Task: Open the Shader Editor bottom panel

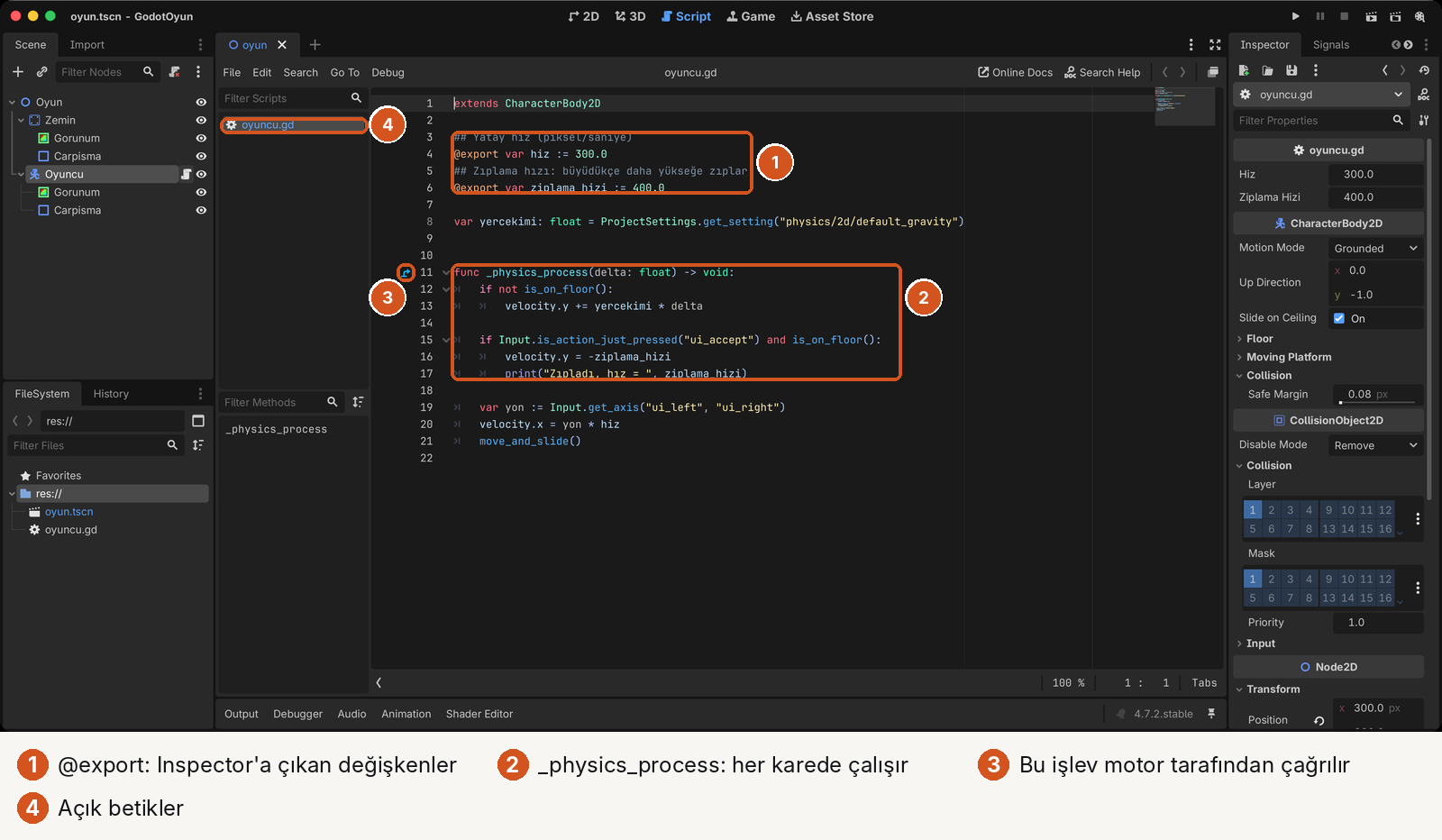Action: pyautogui.click(x=479, y=714)
